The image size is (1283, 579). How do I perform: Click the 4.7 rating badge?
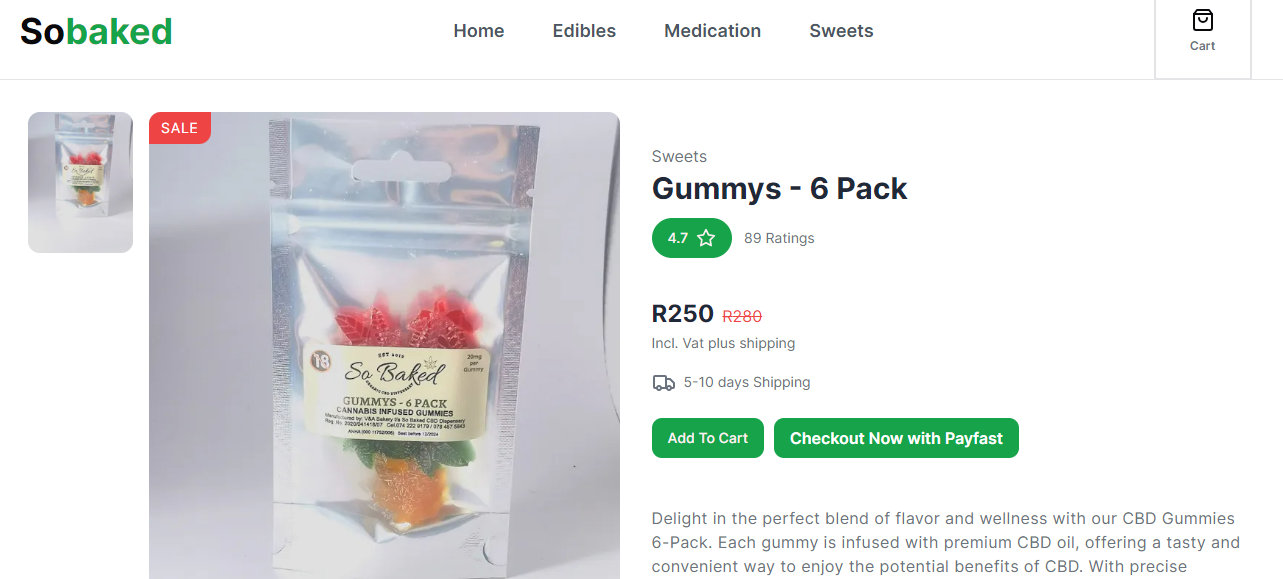[x=692, y=238]
